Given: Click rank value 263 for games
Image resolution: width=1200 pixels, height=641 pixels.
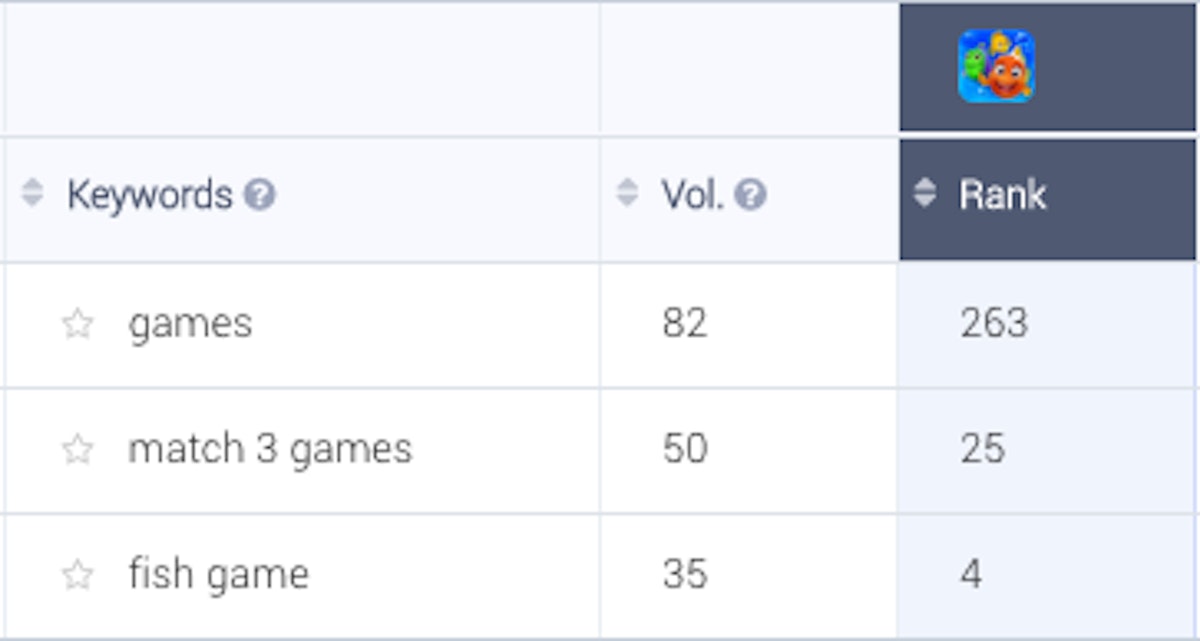Looking at the screenshot, I should pos(993,324).
